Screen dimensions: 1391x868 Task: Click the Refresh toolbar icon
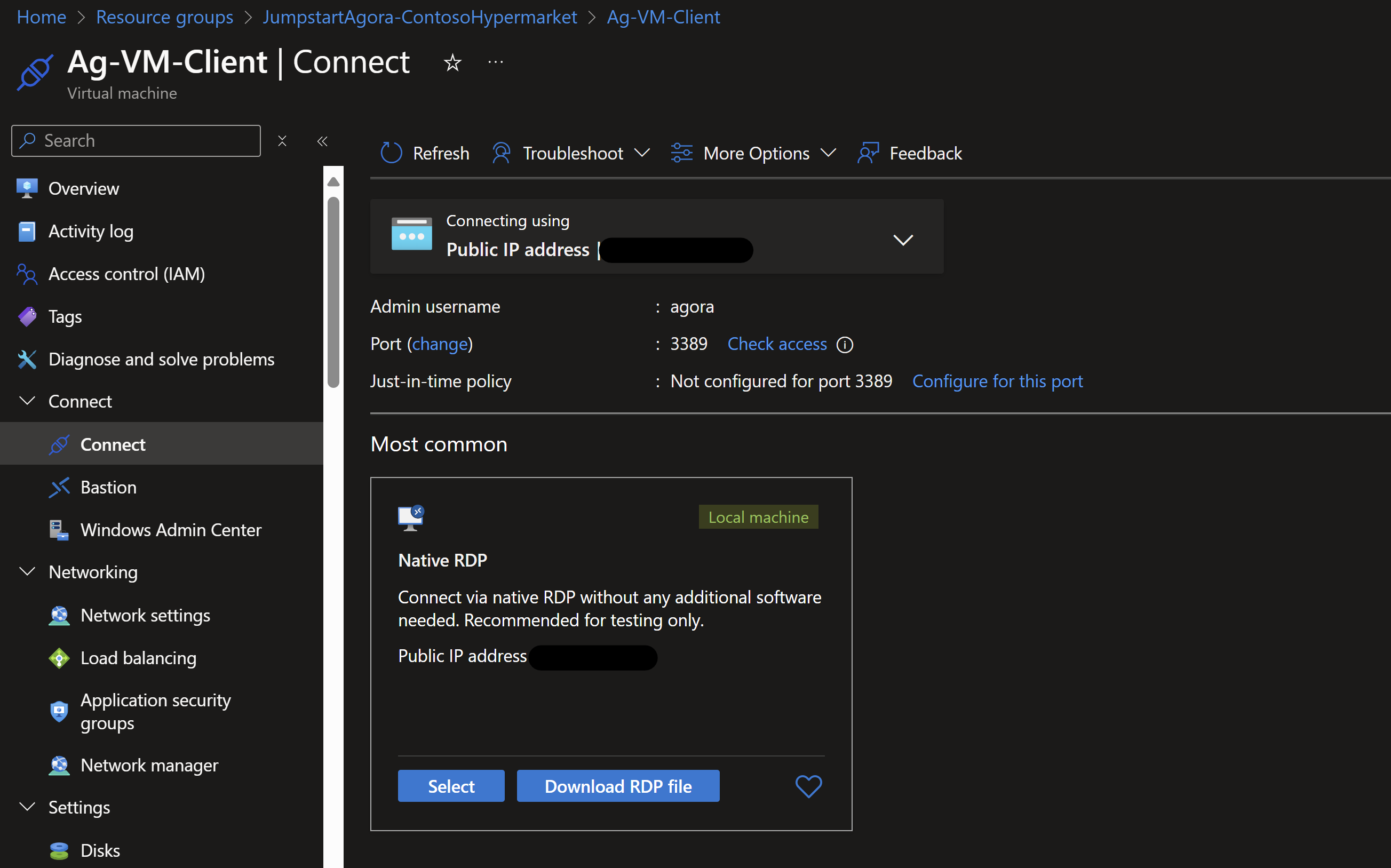click(392, 153)
